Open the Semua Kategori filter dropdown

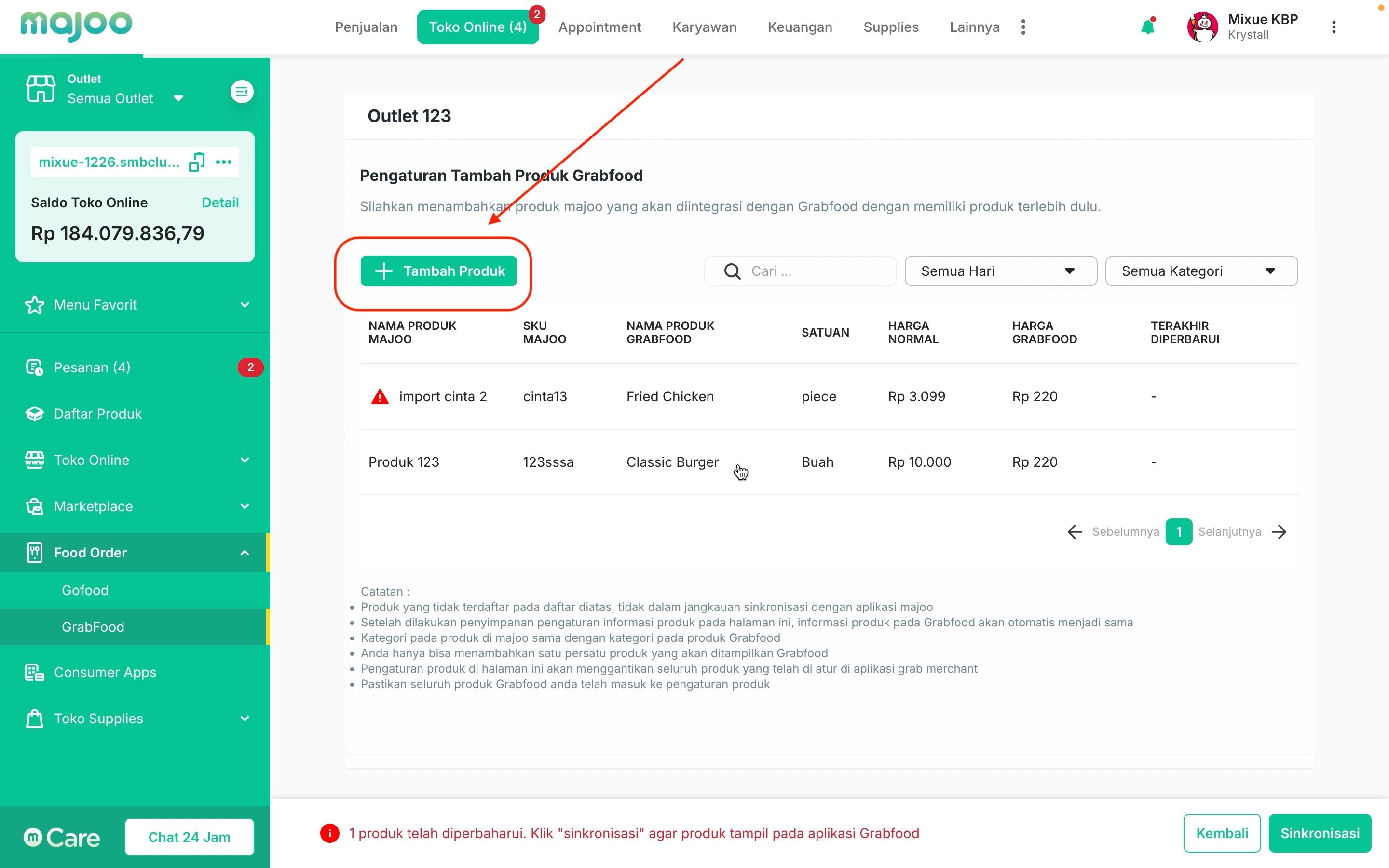1201,271
